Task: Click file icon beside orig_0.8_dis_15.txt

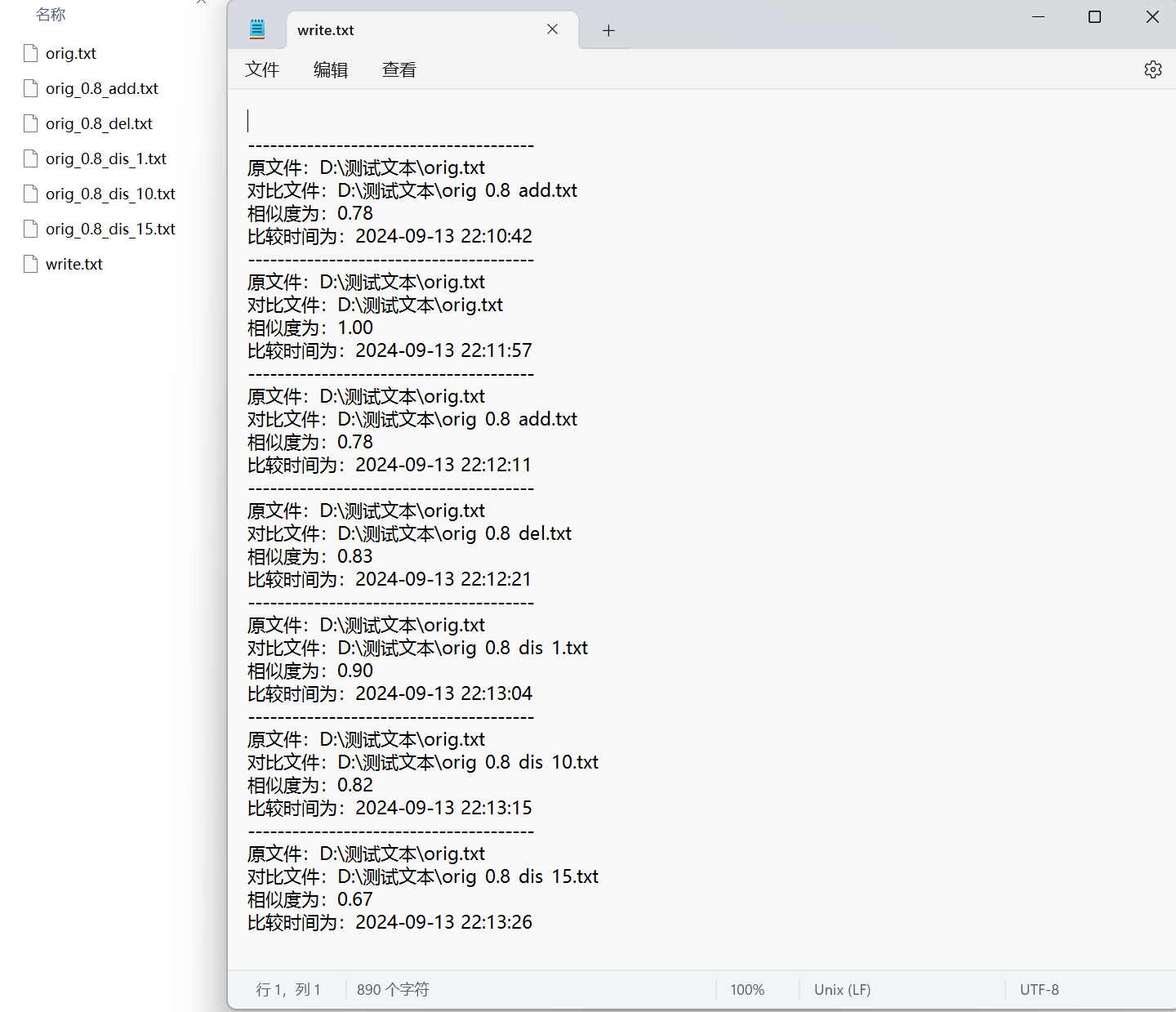Action: click(31, 229)
